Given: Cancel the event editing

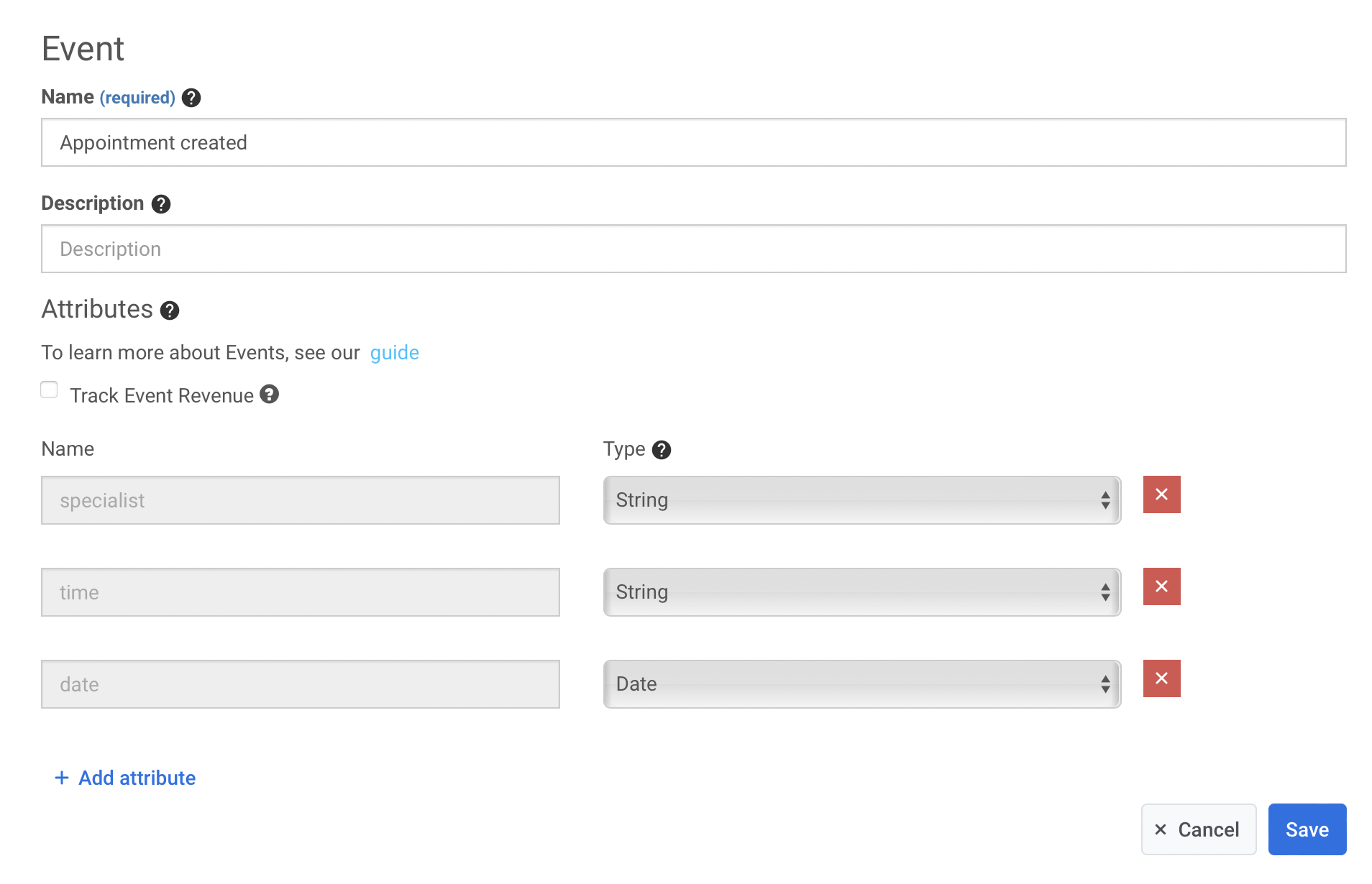Looking at the screenshot, I should [x=1198, y=829].
